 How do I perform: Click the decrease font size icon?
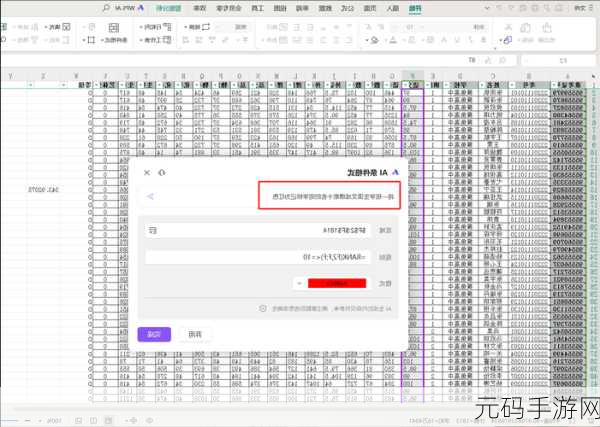click(368, 27)
